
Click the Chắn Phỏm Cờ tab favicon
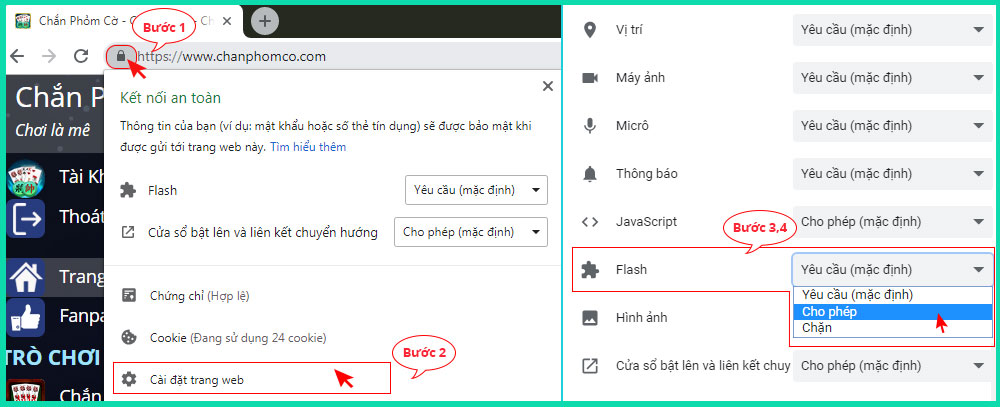24,20
